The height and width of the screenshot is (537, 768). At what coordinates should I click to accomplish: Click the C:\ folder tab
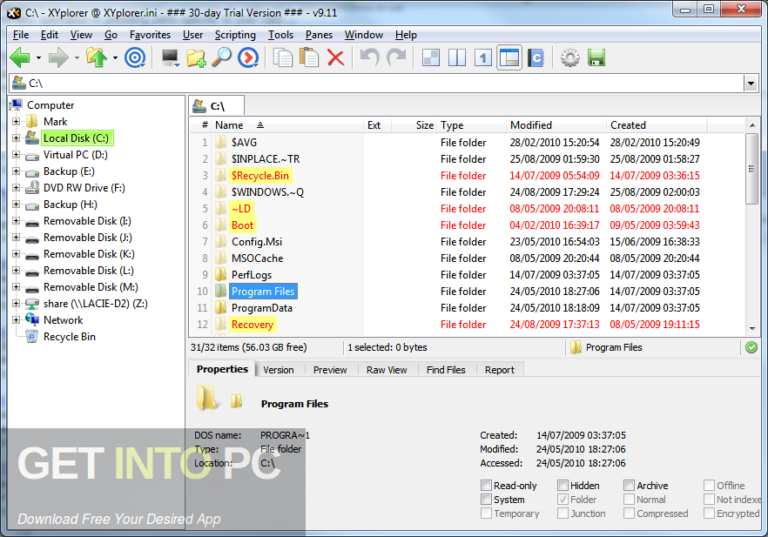(x=216, y=106)
